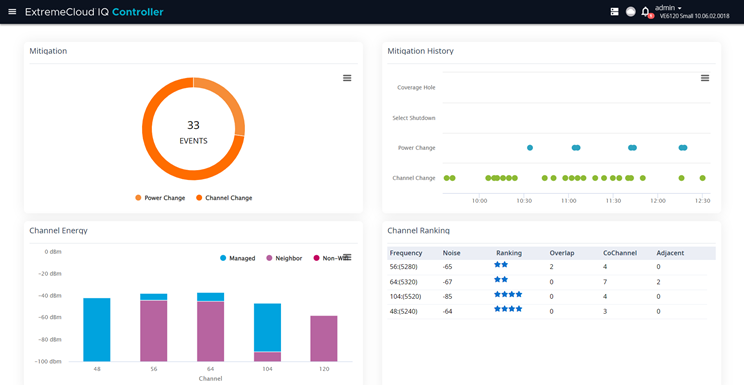Image resolution: width=744 pixels, height=385 pixels.
Task: Click the Power Change dot near 10:30
Action: (x=530, y=148)
